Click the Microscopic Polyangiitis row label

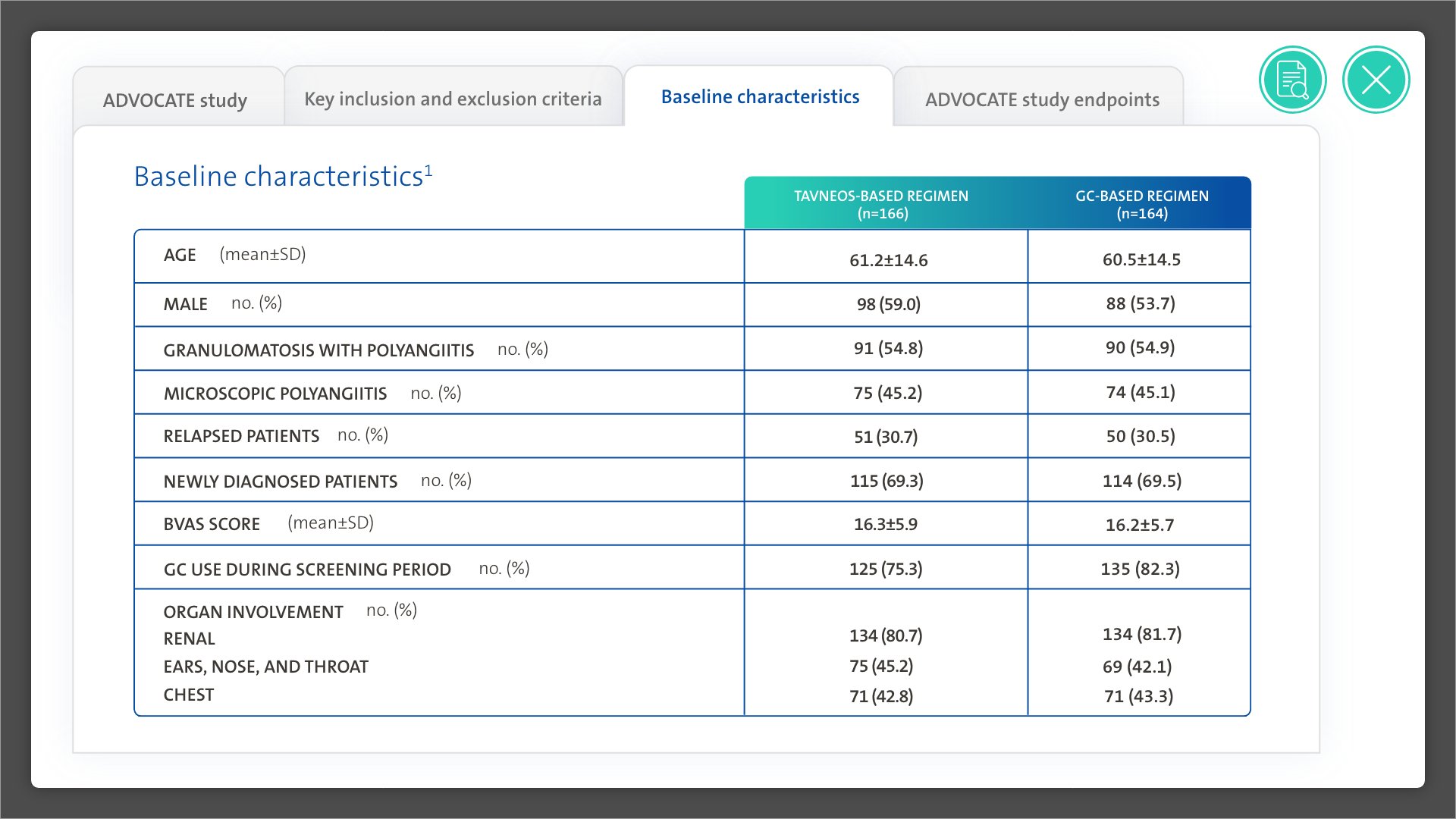275,394
